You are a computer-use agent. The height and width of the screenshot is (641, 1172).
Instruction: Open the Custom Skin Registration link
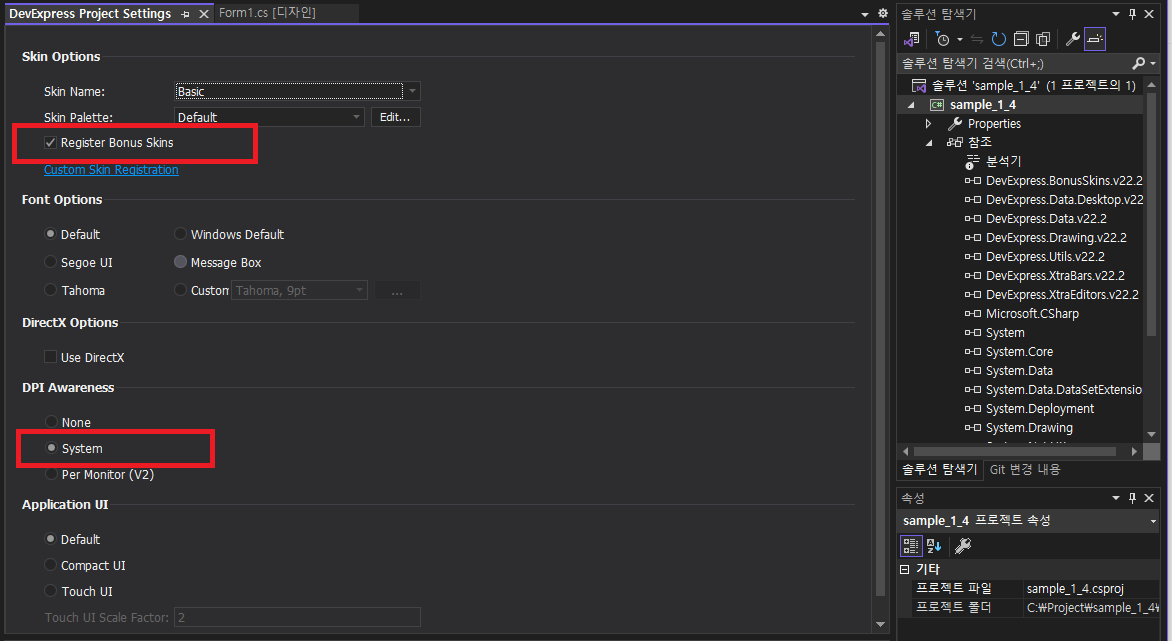[111, 170]
